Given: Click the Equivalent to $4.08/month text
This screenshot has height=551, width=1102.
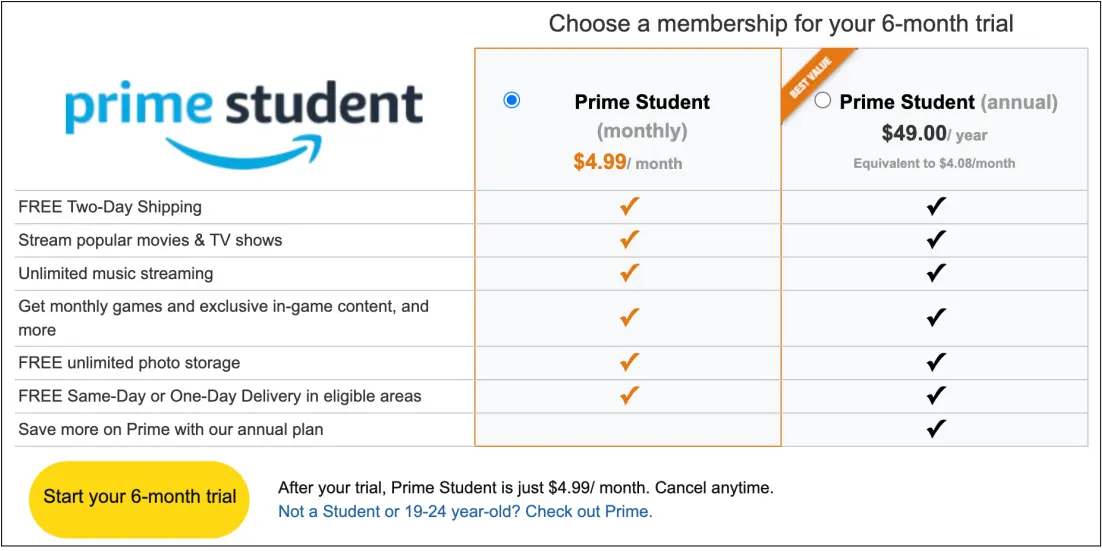Looking at the screenshot, I should point(934,163).
